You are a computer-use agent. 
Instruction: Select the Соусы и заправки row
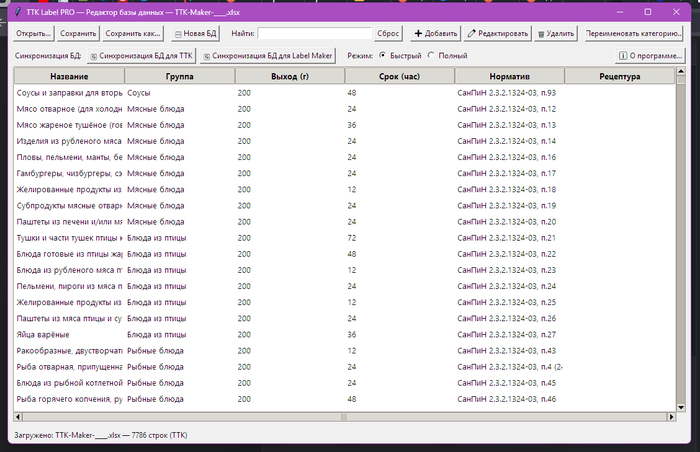pos(344,93)
